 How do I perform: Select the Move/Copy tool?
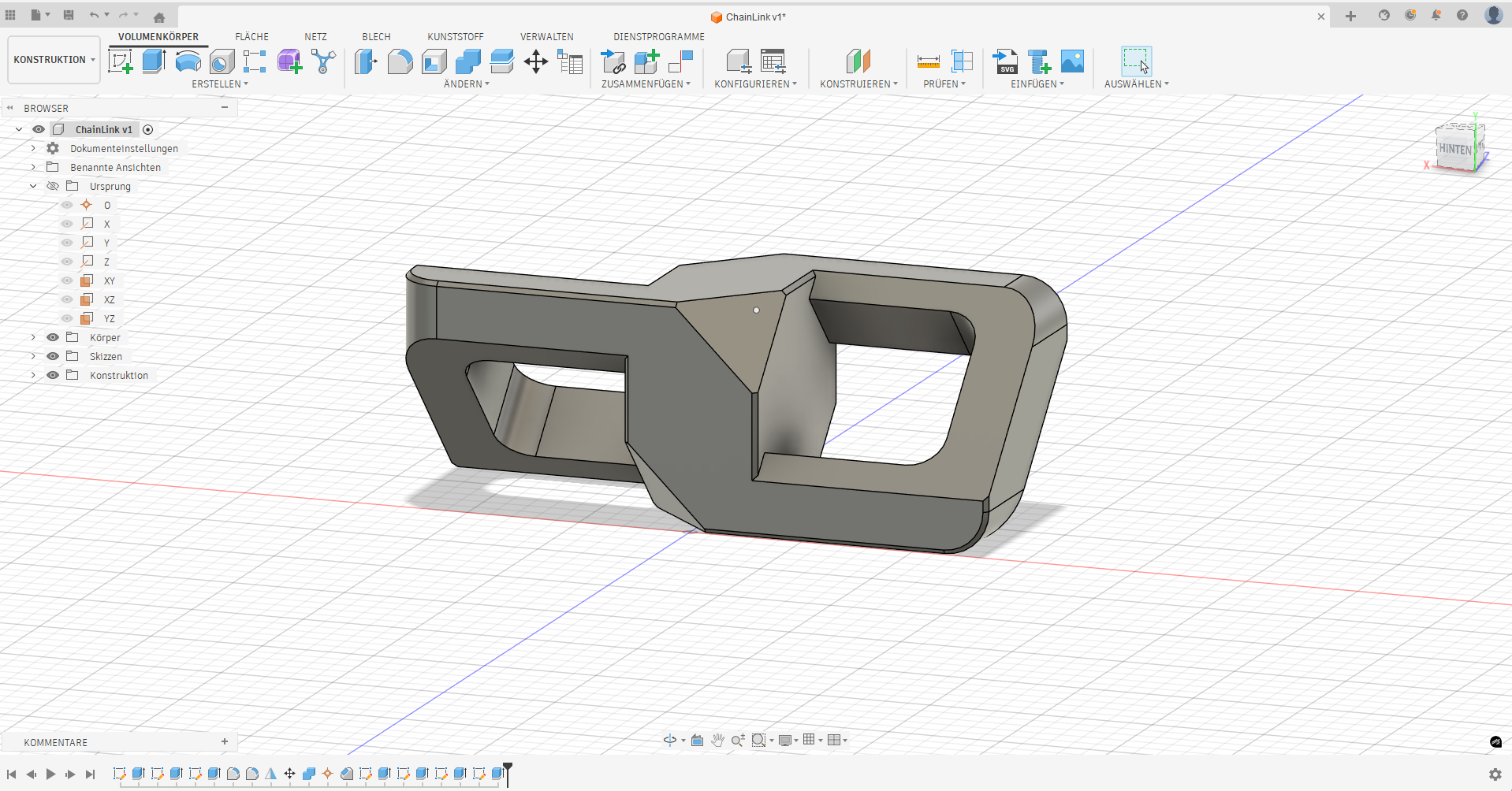coord(535,61)
